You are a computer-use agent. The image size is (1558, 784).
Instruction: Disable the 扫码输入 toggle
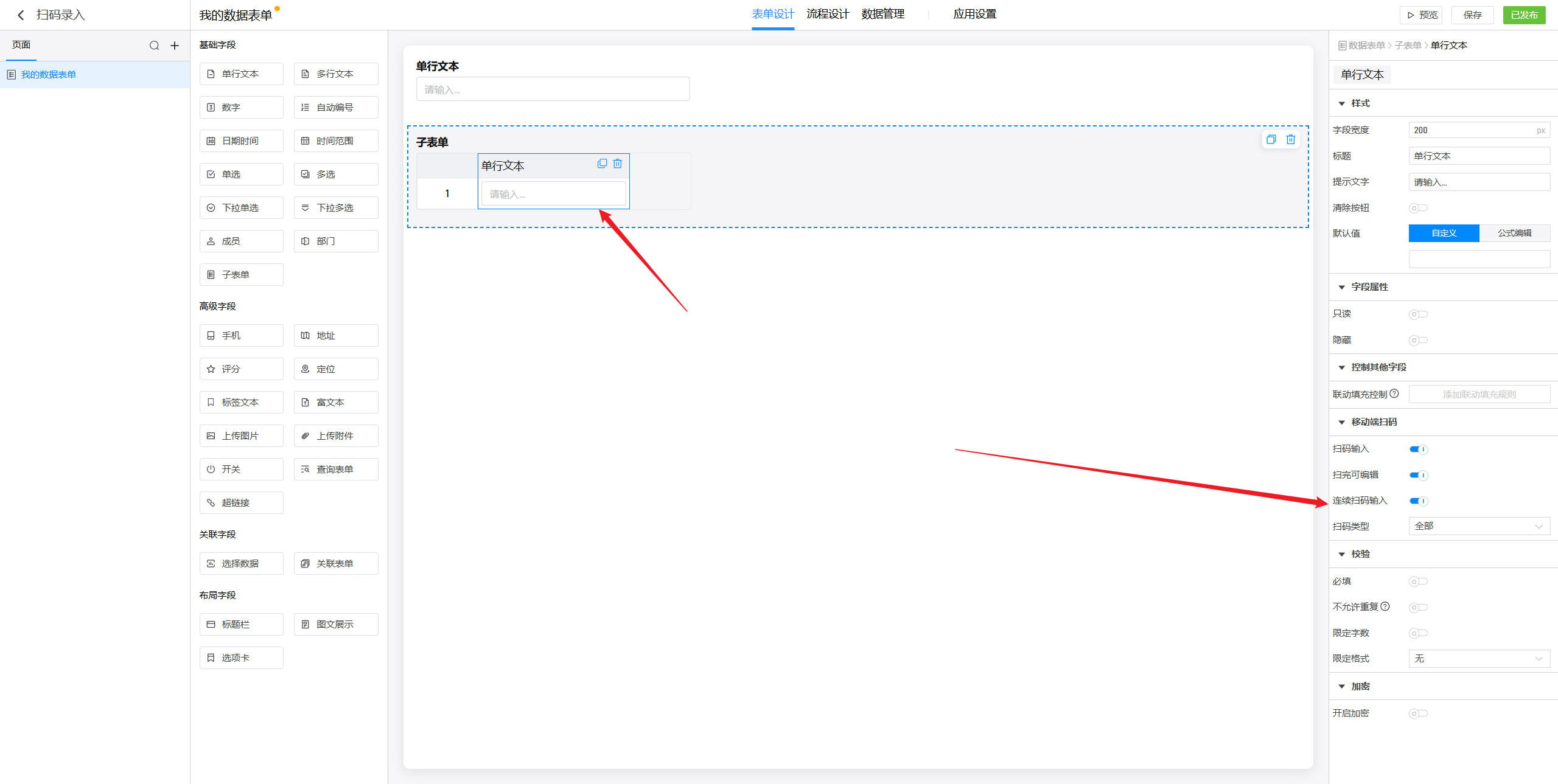pos(1419,449)
